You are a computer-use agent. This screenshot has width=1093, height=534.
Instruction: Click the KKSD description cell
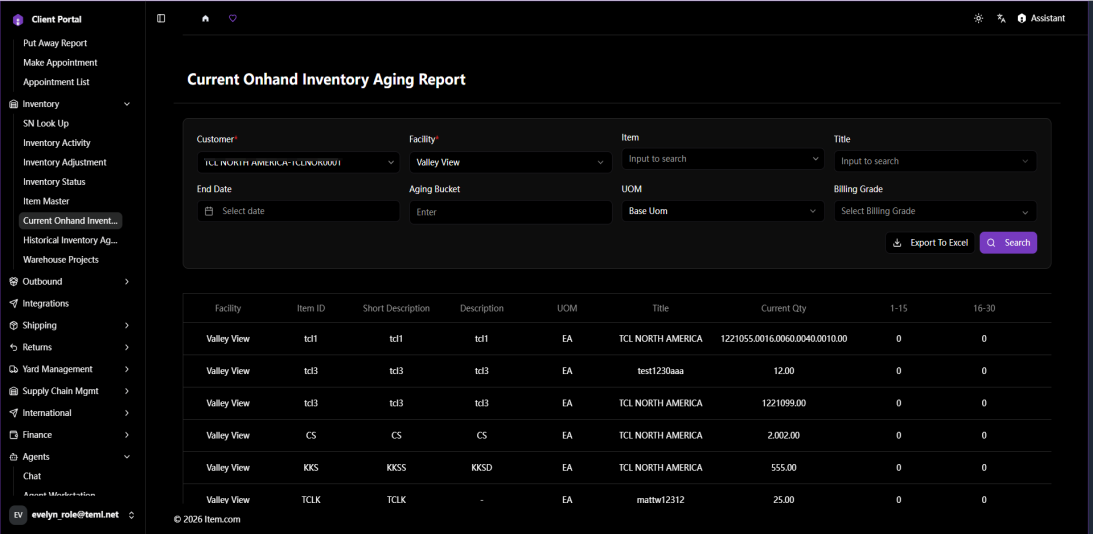pos(482,468)
